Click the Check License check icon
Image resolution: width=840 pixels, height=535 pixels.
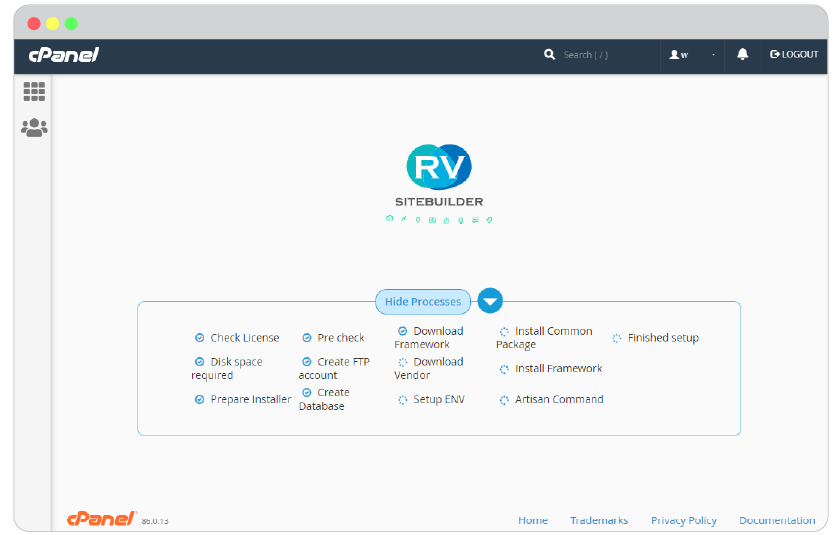click(199, 338)
